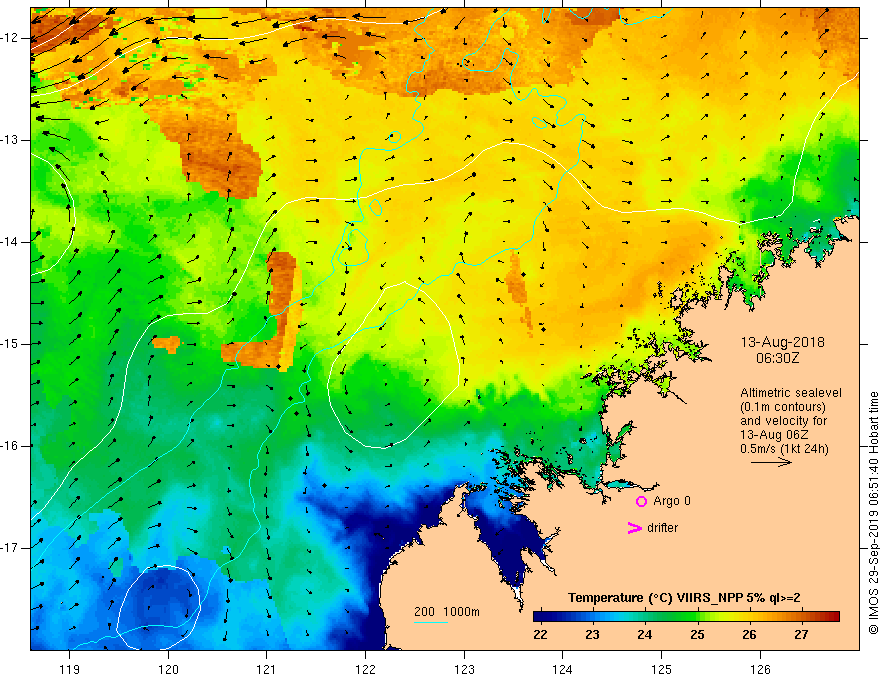Screen dimensions: 880x680
Task: Click the color bar value 26
Action: click(x=749, y=635)
